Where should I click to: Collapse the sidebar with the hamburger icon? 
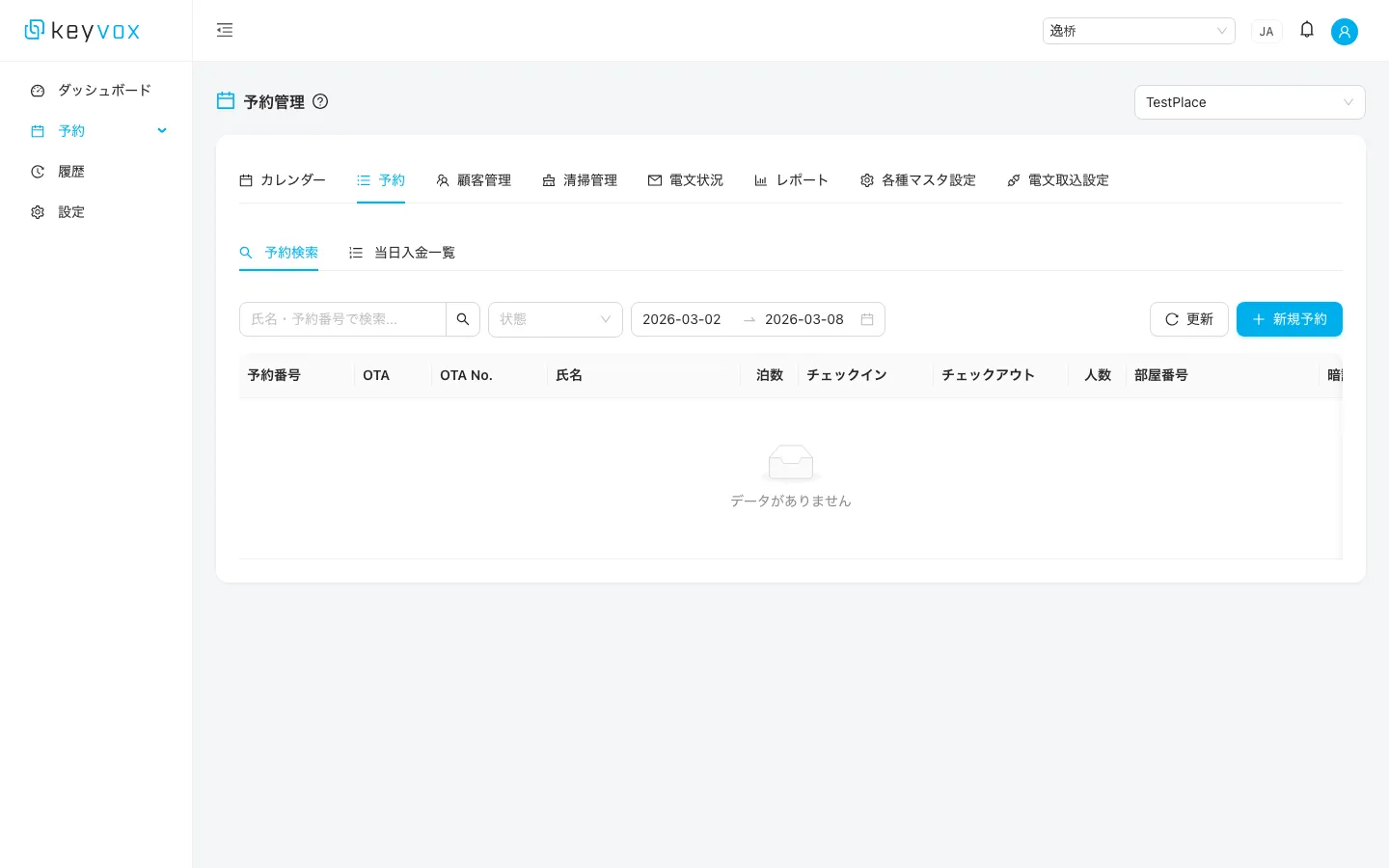click(225, 30)
